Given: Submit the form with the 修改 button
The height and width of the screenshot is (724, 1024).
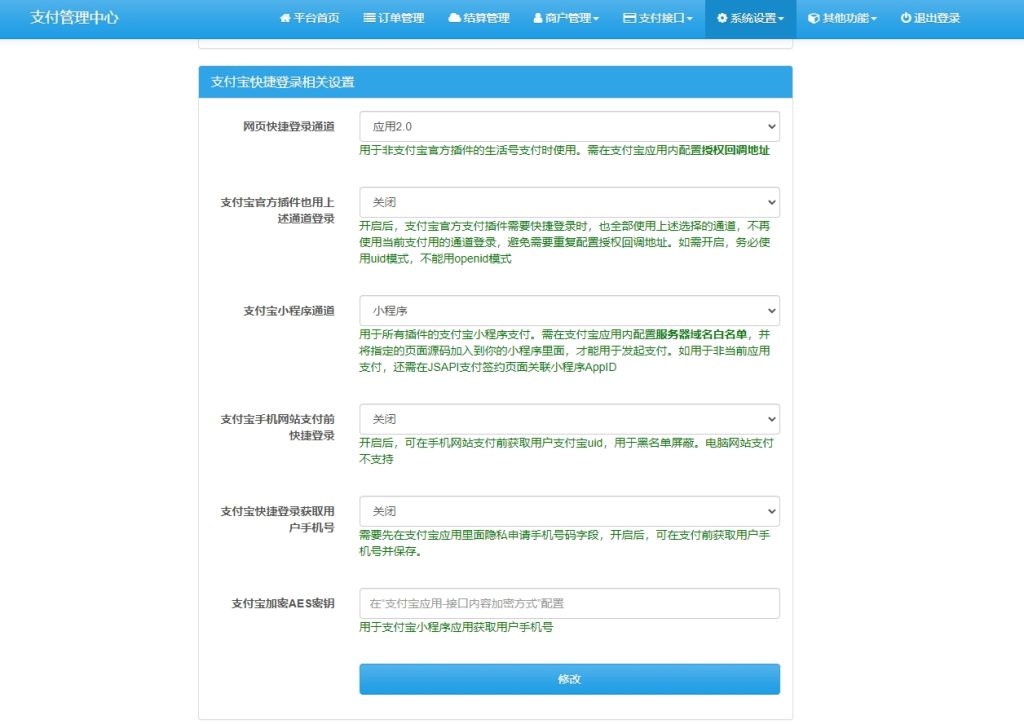Looking at the screenshot, I should tap(569, 679).
